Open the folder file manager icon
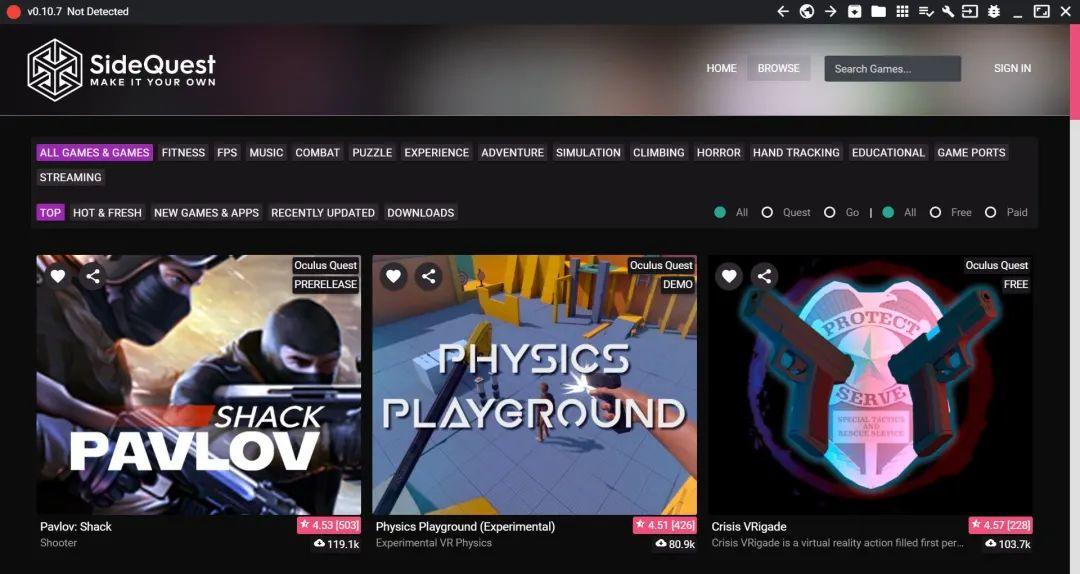This screenshot has height=574, width=1080. [x=878, y=12]
